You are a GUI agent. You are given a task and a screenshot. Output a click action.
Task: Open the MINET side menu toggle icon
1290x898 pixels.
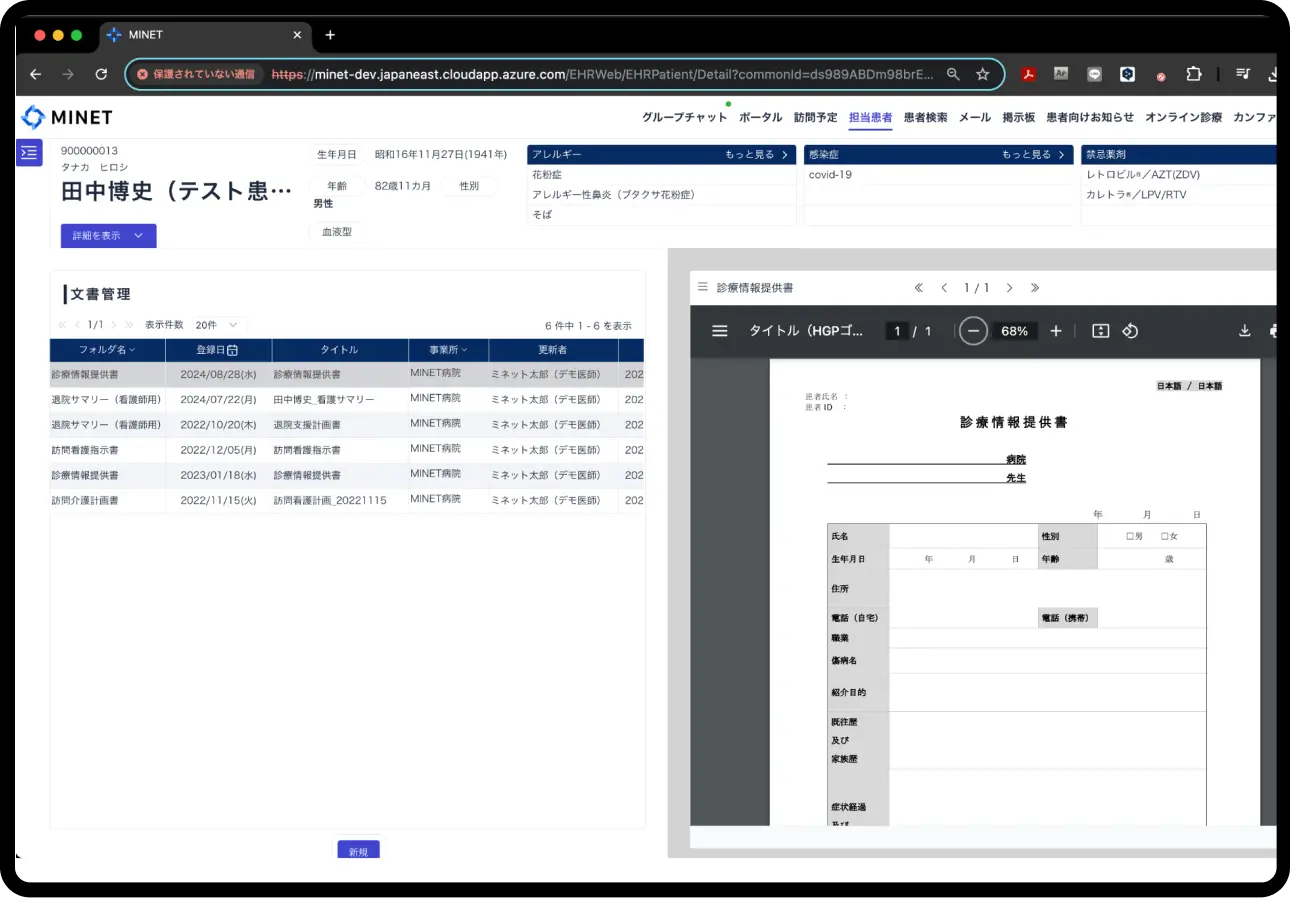pyautogui.click(x=29, y=152)
